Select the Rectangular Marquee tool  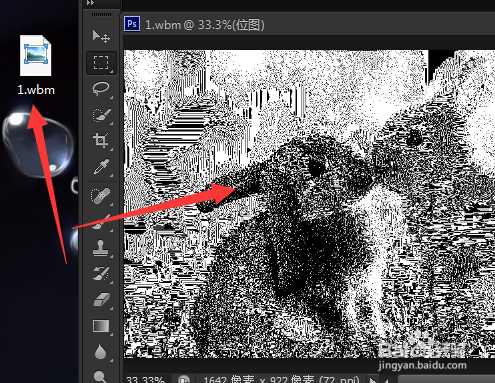click(101, 63)
